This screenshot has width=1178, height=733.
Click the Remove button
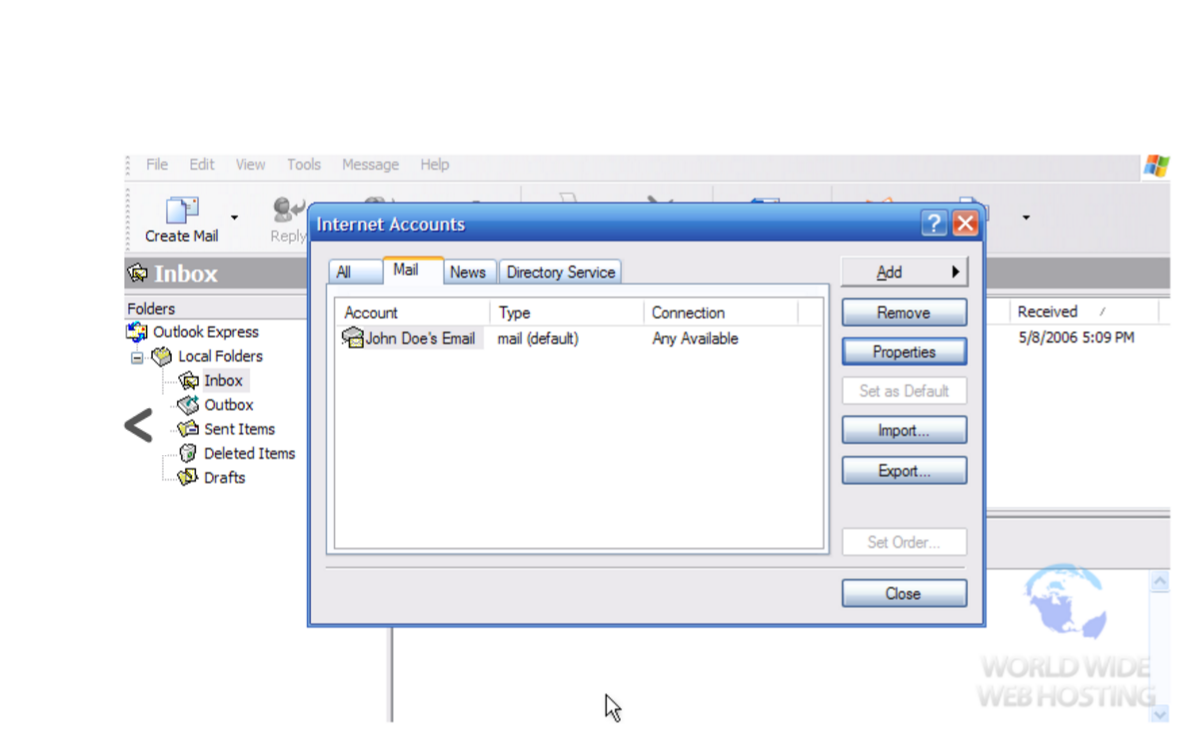(904, 312)
